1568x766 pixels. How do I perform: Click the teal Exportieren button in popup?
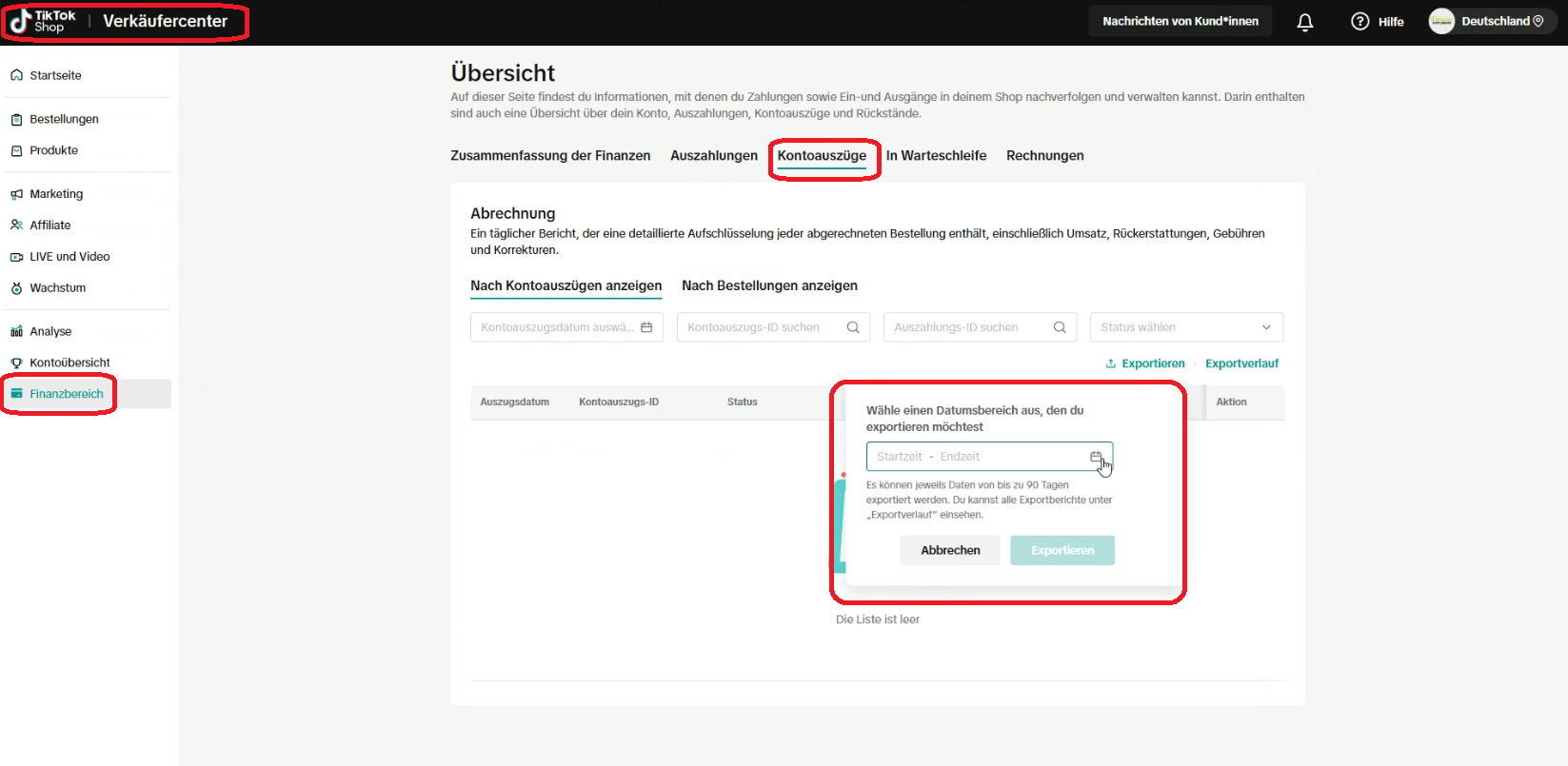click(1062, 550)
